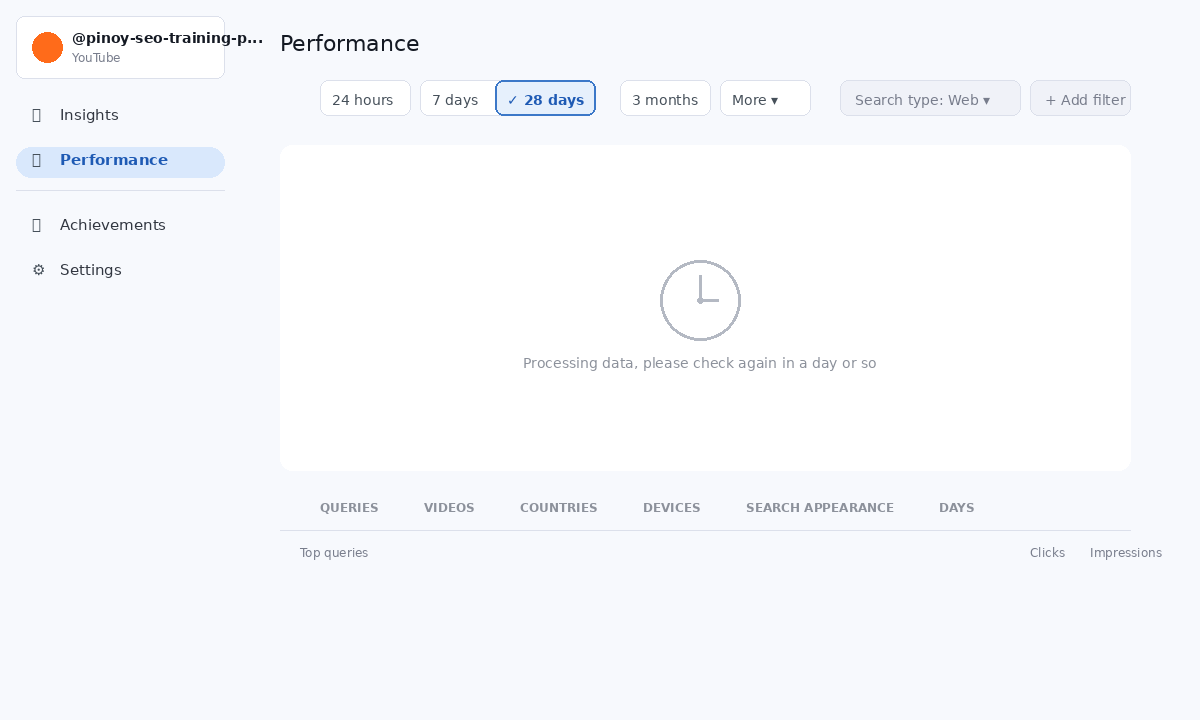Click the Settings gear icon

click(38, 270)
